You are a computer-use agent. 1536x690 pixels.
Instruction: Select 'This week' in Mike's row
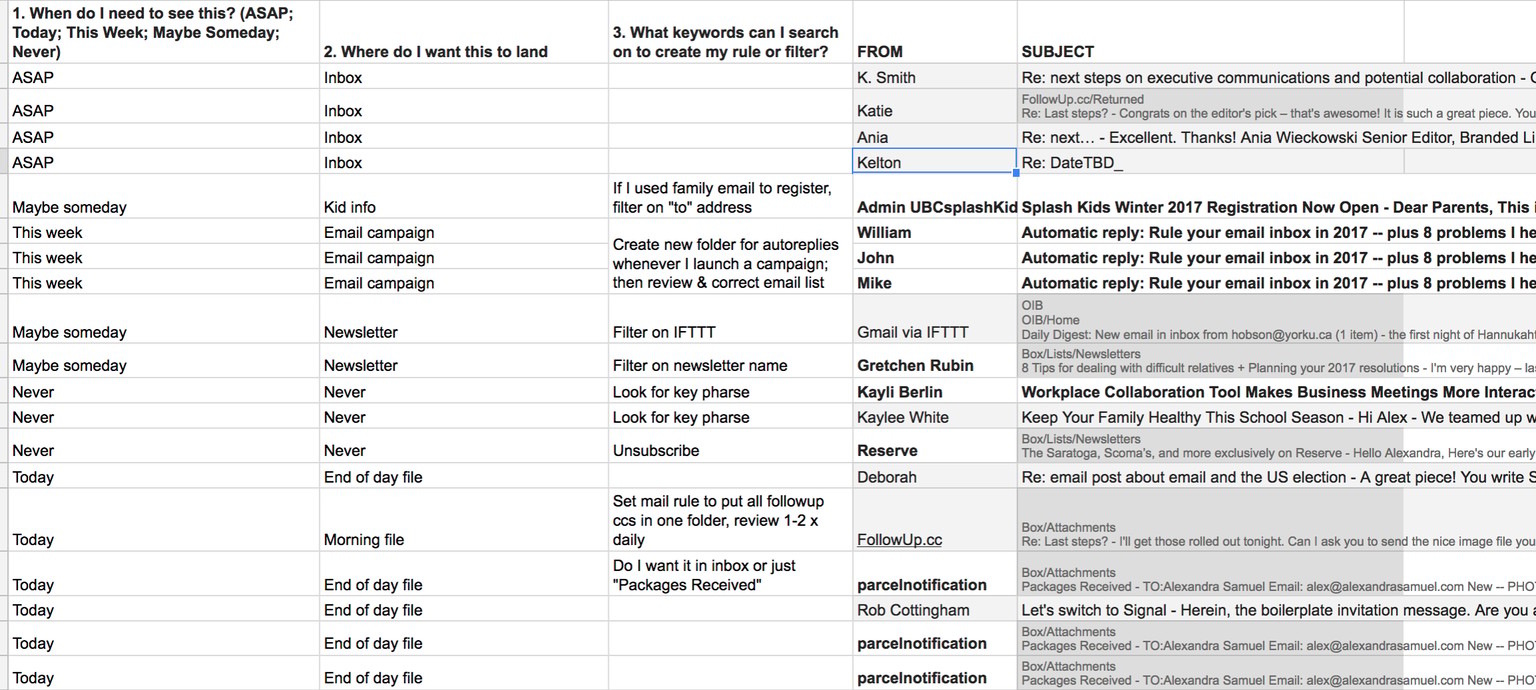(x=164, y=282)
